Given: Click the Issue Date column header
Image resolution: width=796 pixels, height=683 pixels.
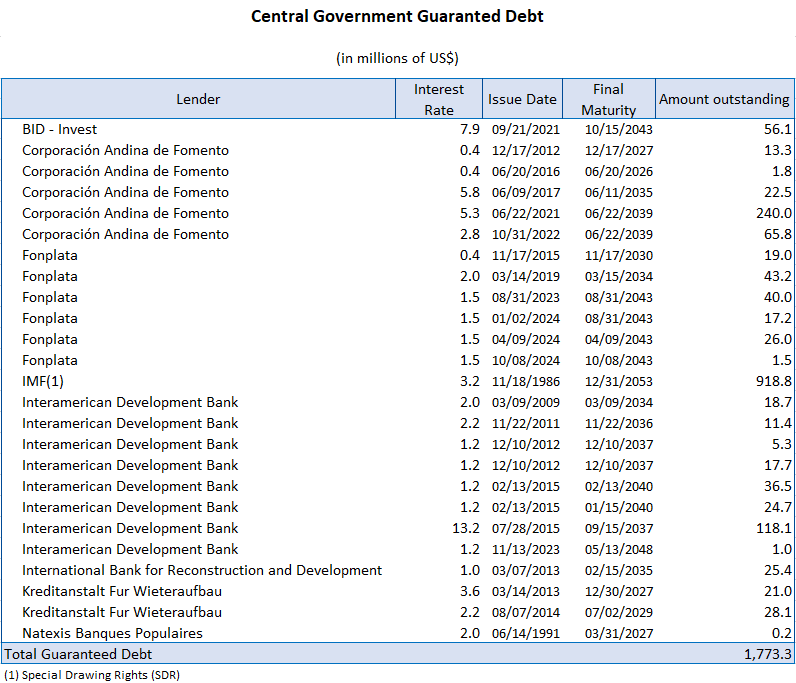Looking at the screenshot, I should click(x=522, y=99).
